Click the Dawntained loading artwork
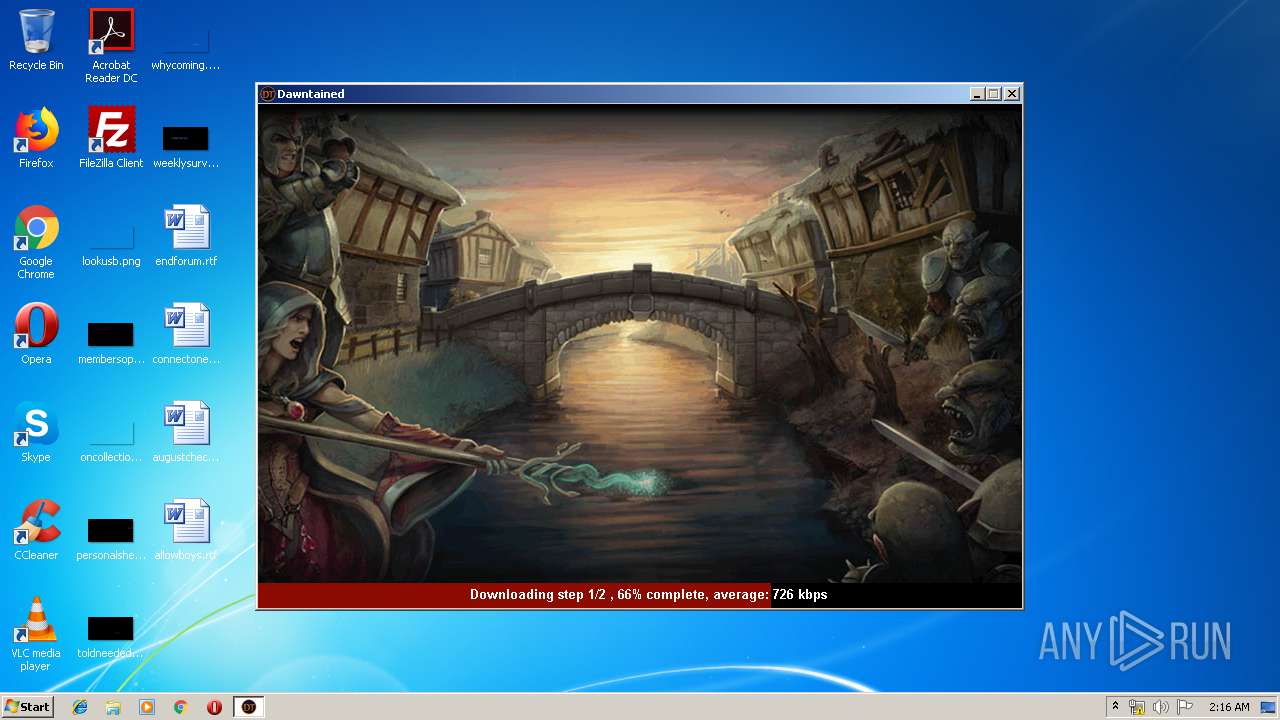The height and width of the screenshot is (720, 1280). pyautogui.click(x=640, y=343)
